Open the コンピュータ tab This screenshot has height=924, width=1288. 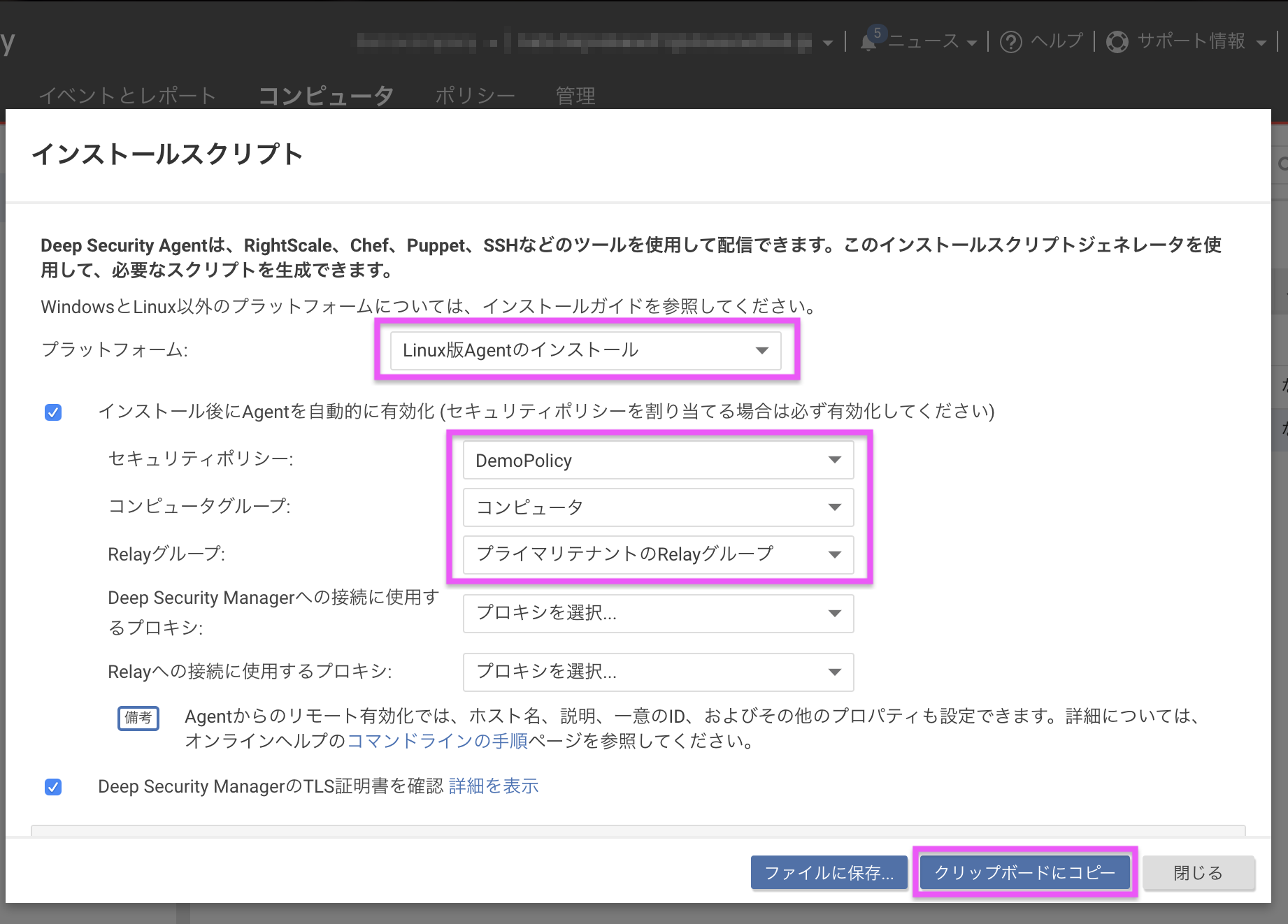click(326, 95)
